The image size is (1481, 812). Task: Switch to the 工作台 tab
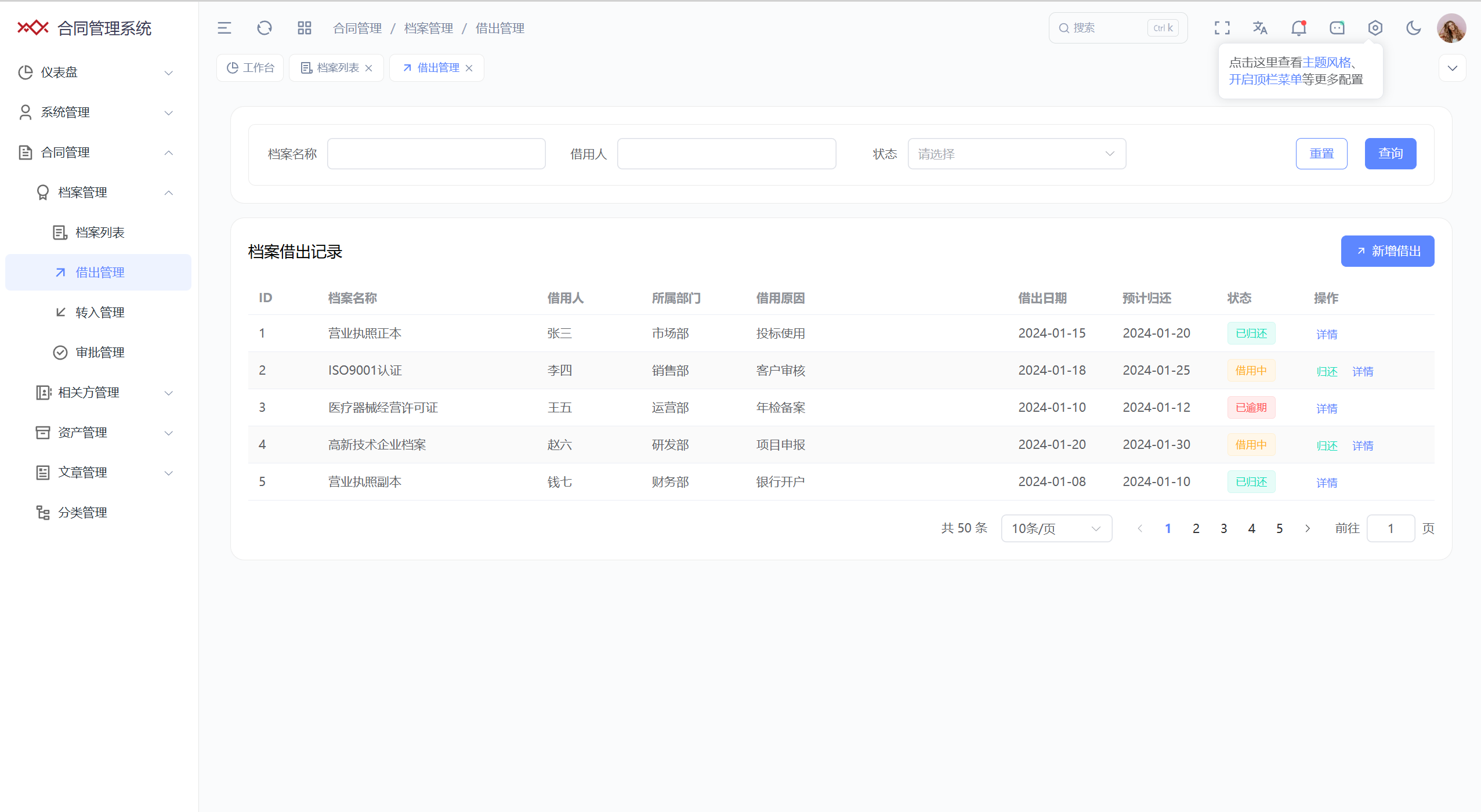click(x=250, y=68)
